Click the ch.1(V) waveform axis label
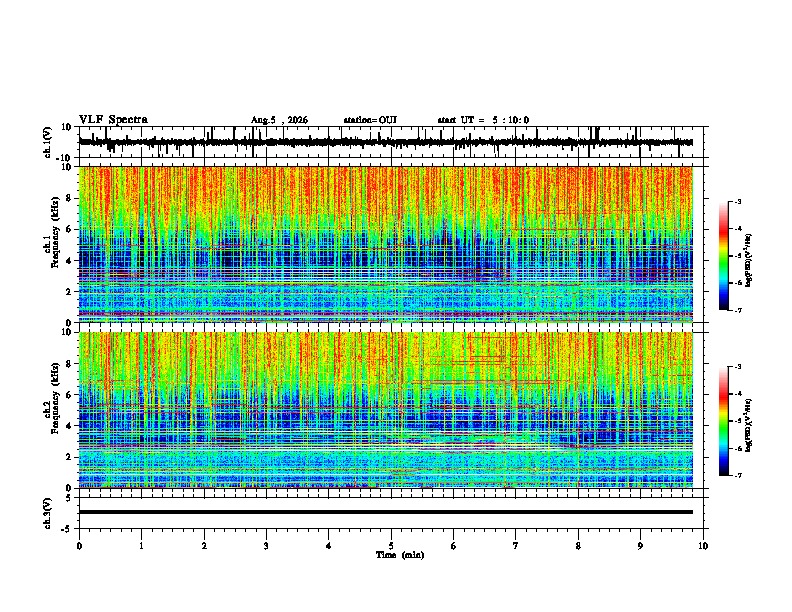Screen dimensions: 792x612 point(48,142)
